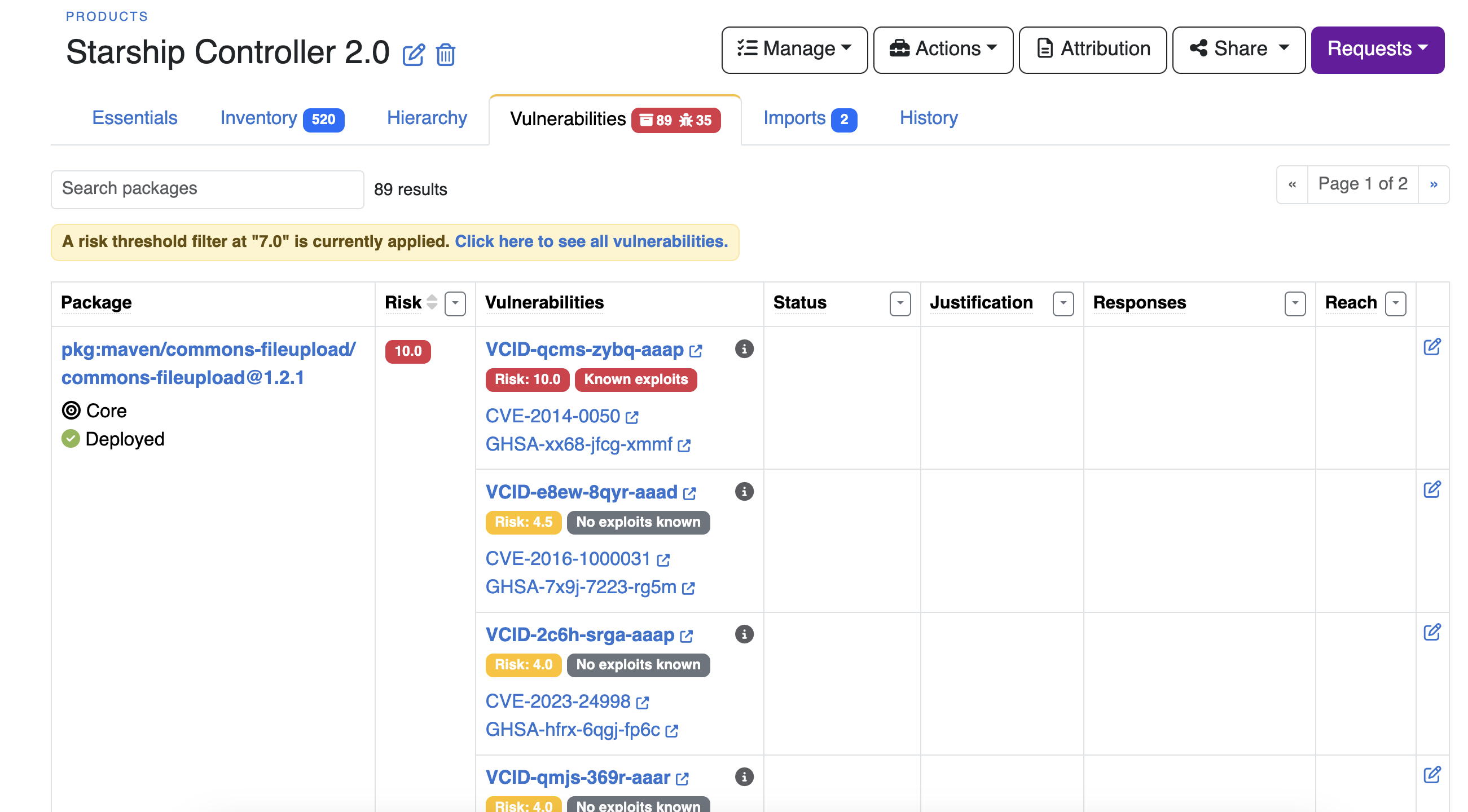Switch to the Hierarchy tab
1468x812 pixels.
tap(427, 118)
